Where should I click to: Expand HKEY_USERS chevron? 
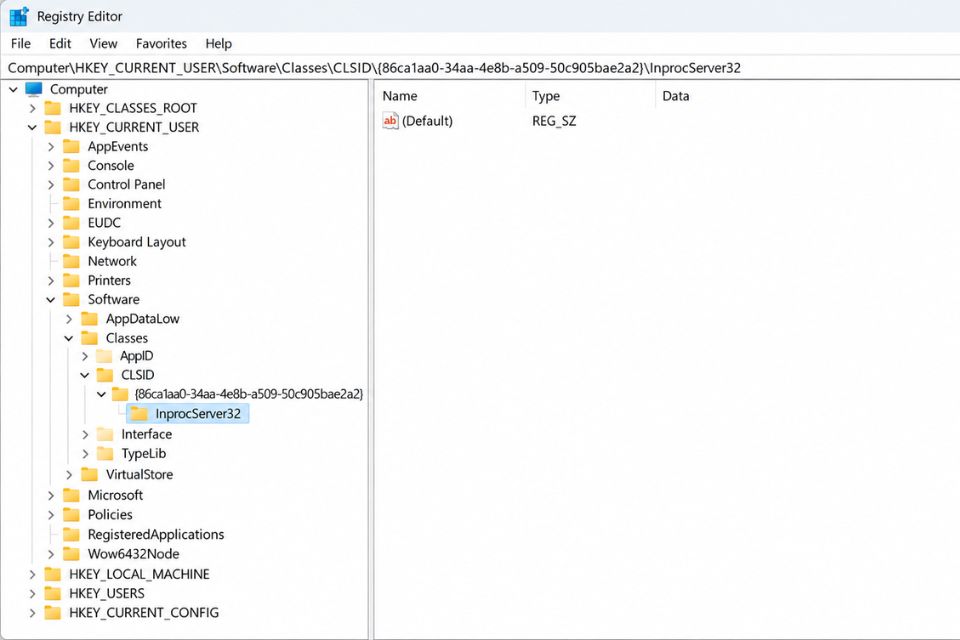pos(32,594)
